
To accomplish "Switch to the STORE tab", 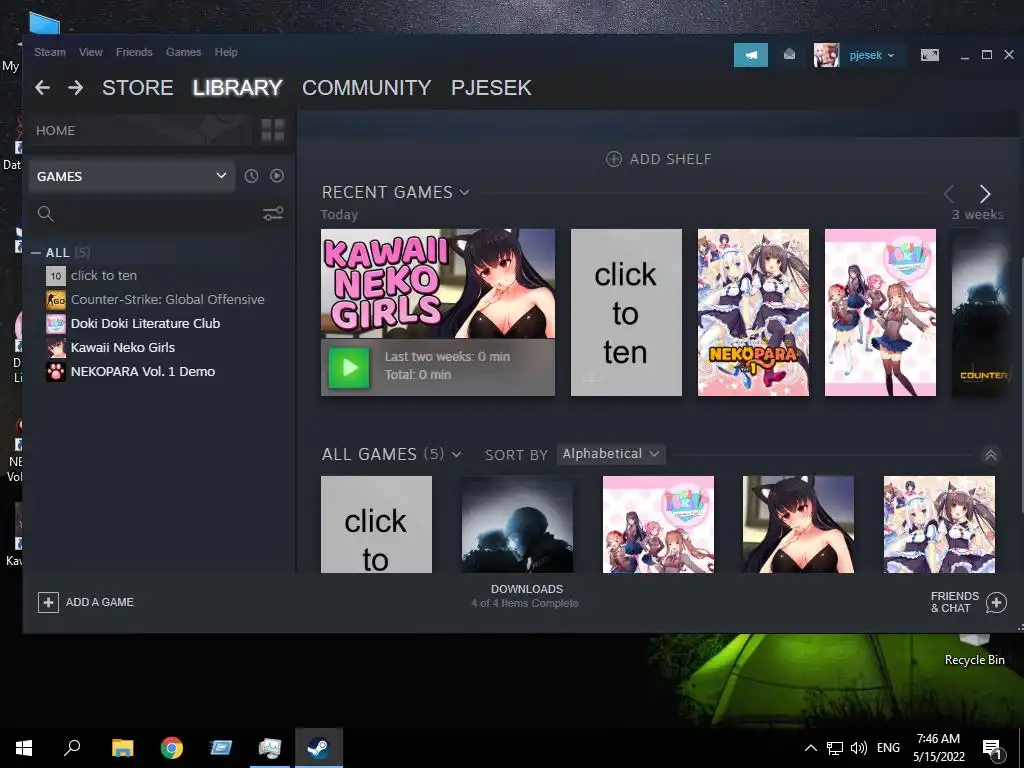I will pyautogui.click(x=137, y=88).
